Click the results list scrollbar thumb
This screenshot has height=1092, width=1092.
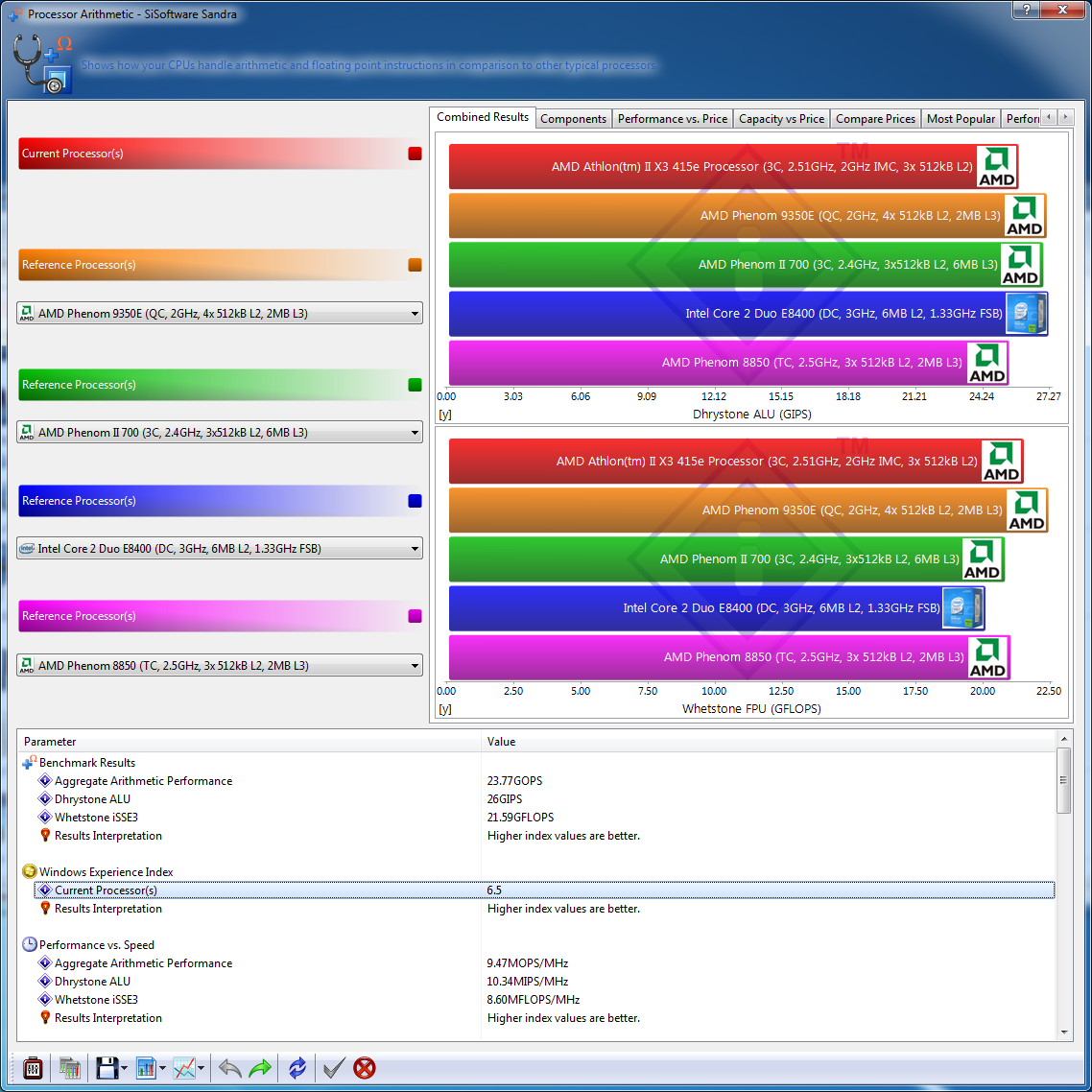[x=1063, y=780]
